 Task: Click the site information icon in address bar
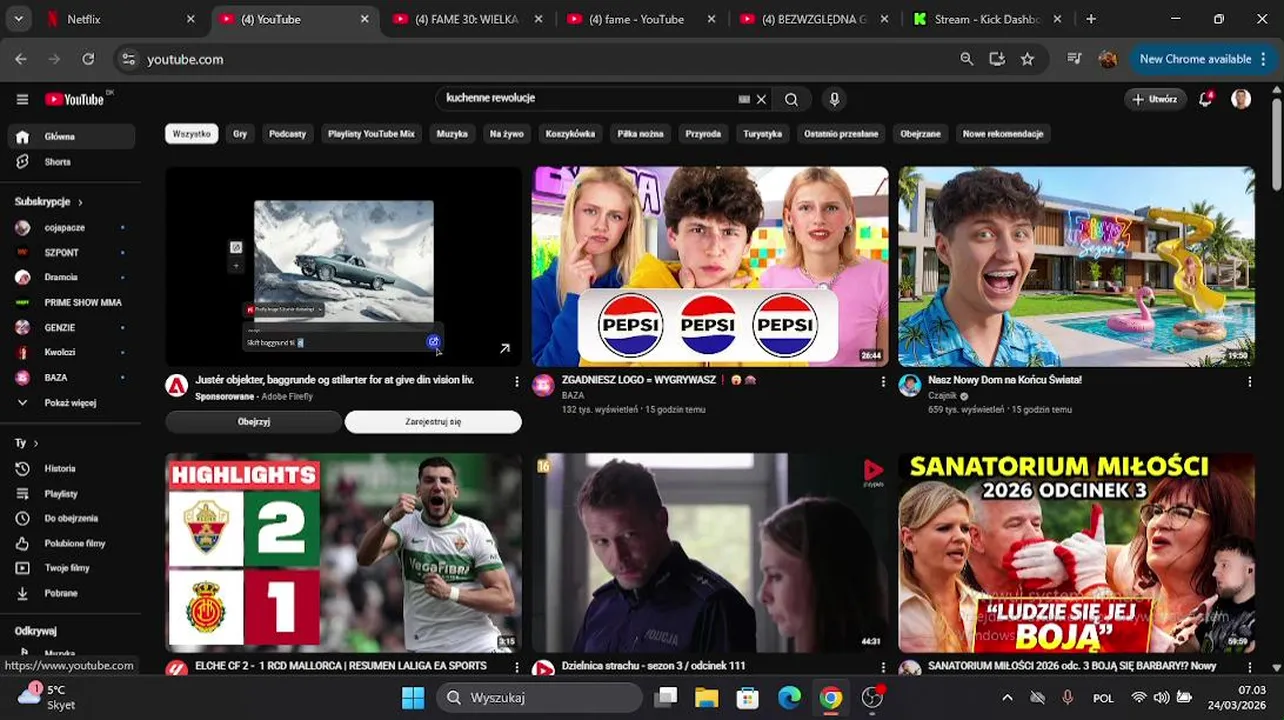pos(128,59)
